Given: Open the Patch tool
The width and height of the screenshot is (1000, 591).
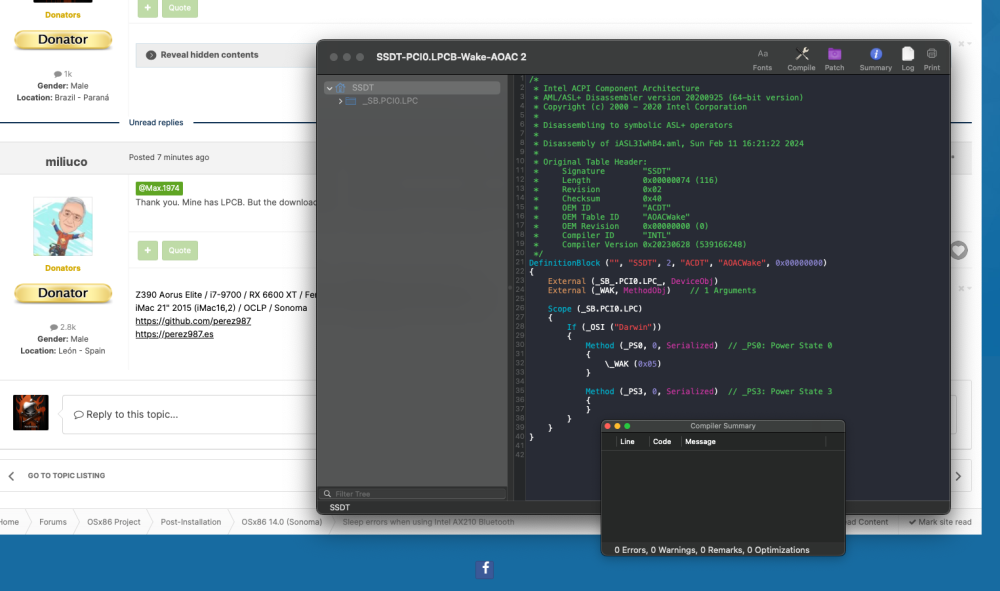Looking at the screenshot, I should pyautogui.click(x=834, y=59).
